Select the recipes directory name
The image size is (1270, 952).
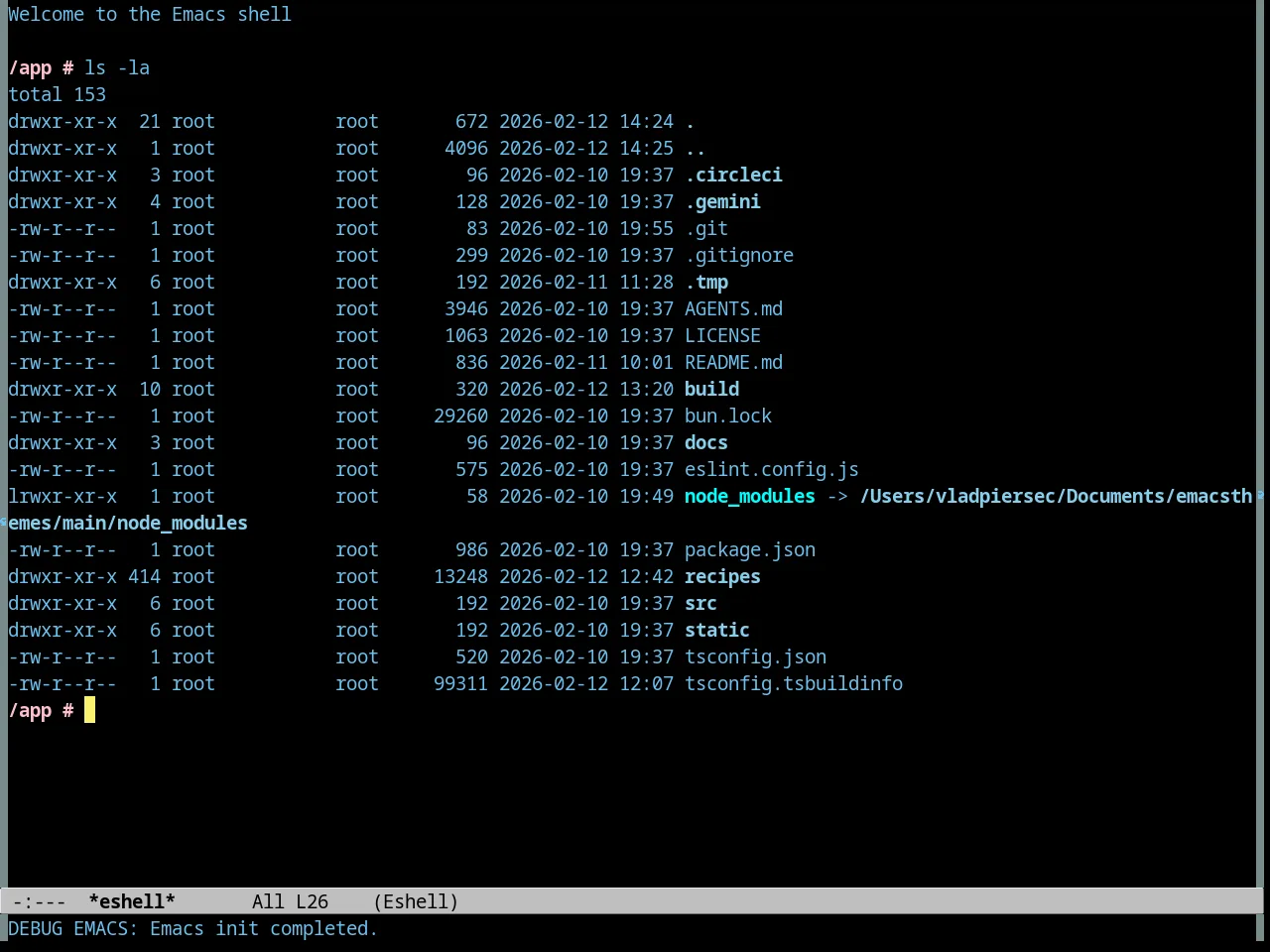[722, 576]
